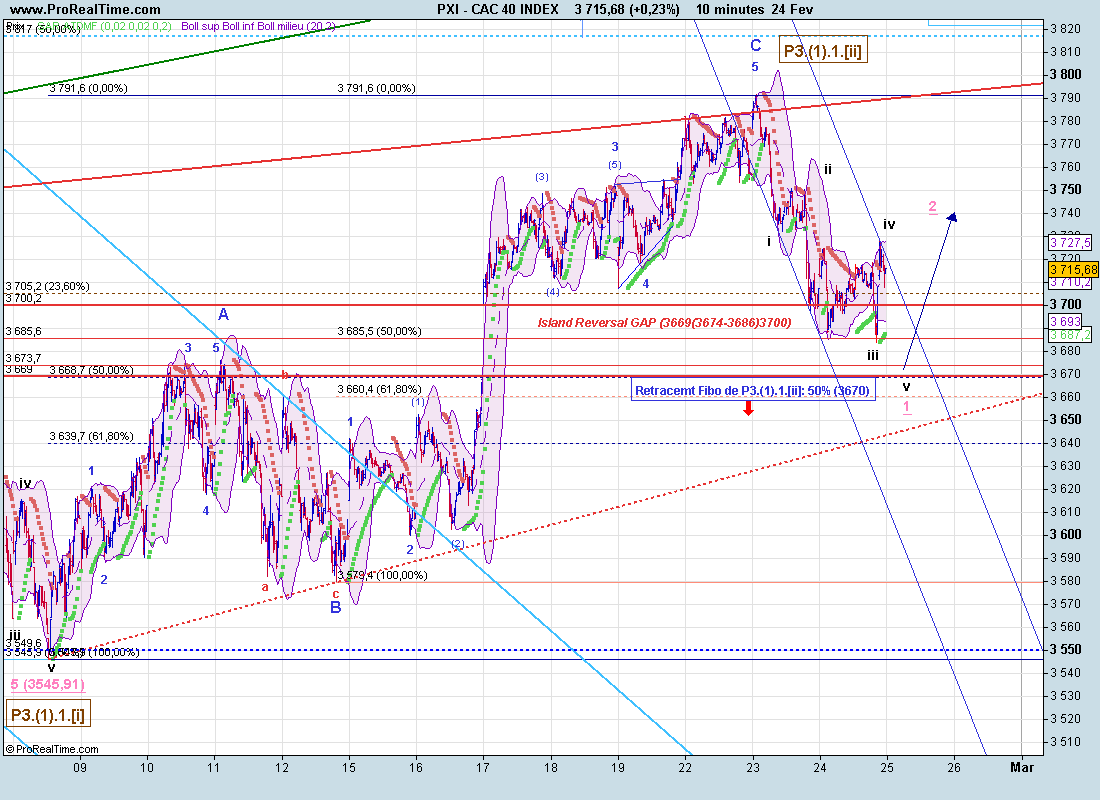Click the 3 549,6 level label
The image size is (1100, 800).
tap(23, 643)
